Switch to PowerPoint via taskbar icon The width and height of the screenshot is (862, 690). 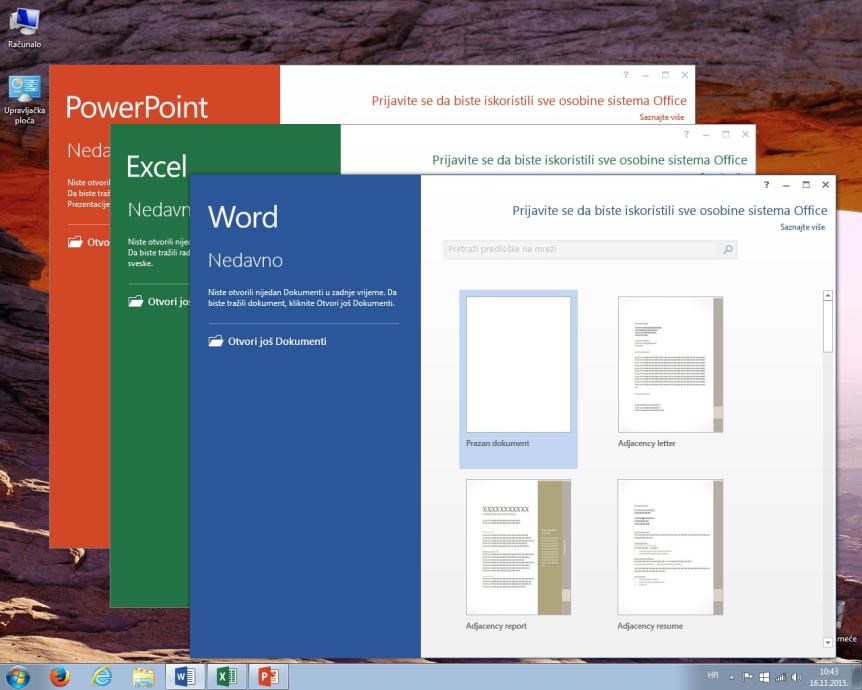[x=268, y=677]
